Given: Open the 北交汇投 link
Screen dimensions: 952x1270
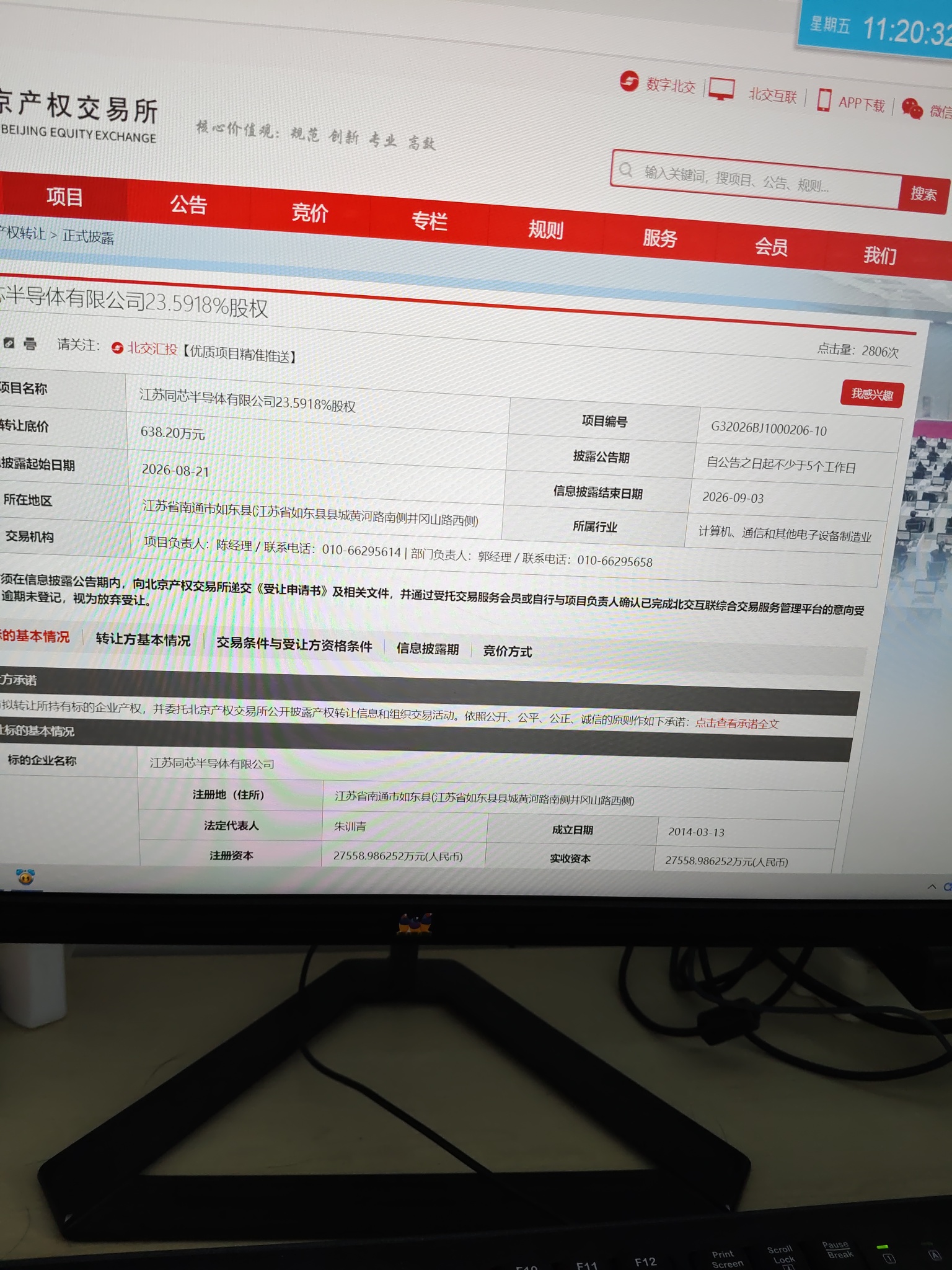Looking at the screenshot, I should [x=152, y=349].
